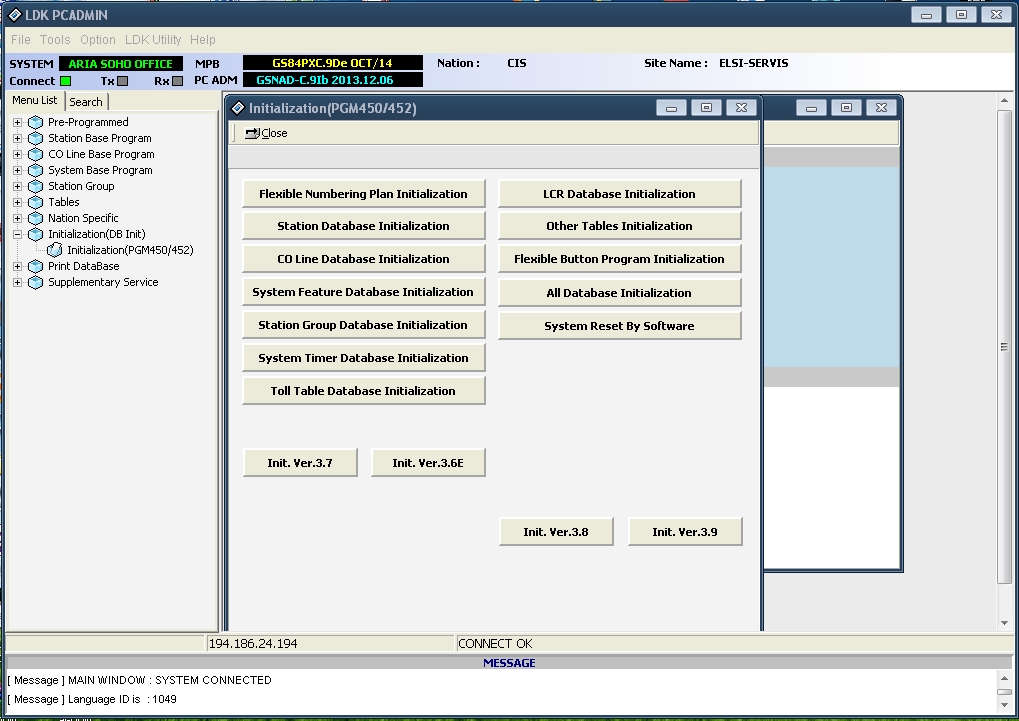Collapse the Initialization(DB Init) tree node
Viewport: 1019px width, 721px height.
click(x=17, y=234)
